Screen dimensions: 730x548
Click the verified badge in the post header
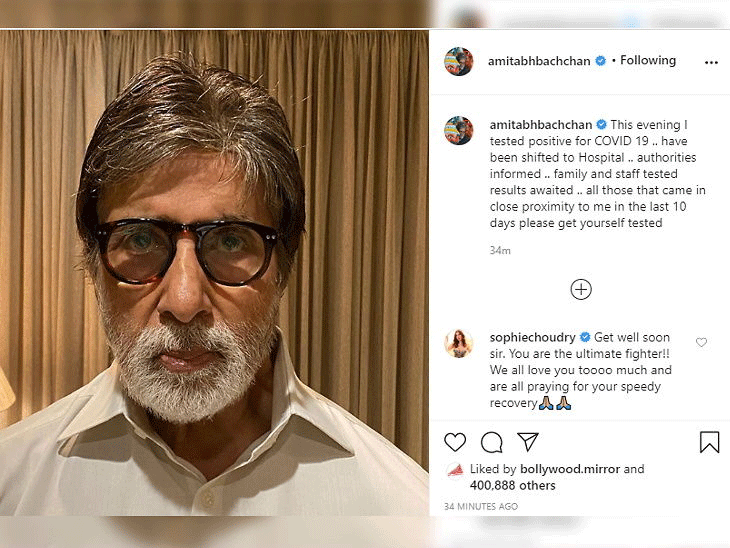[x=601, y=61]
